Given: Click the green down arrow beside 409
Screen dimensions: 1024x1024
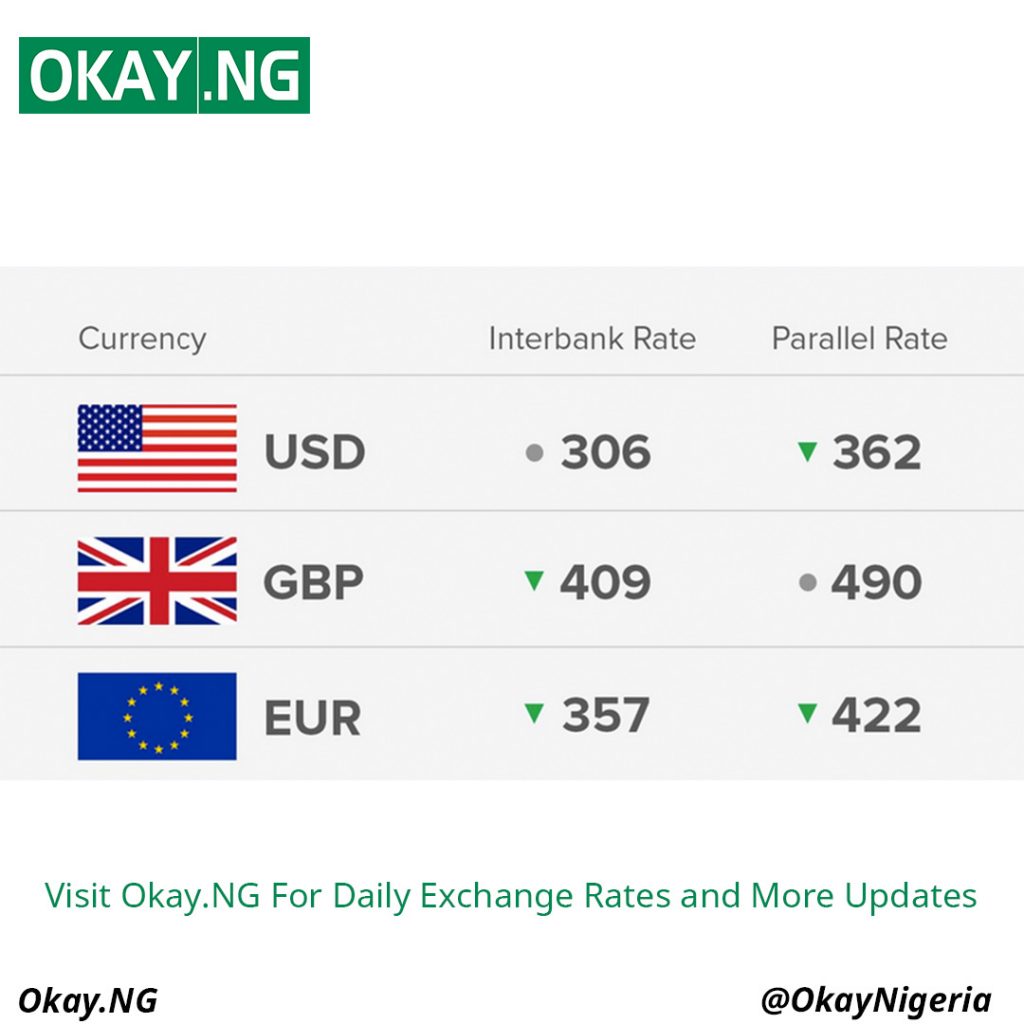Looking at the screenshot, I should 534,580.
